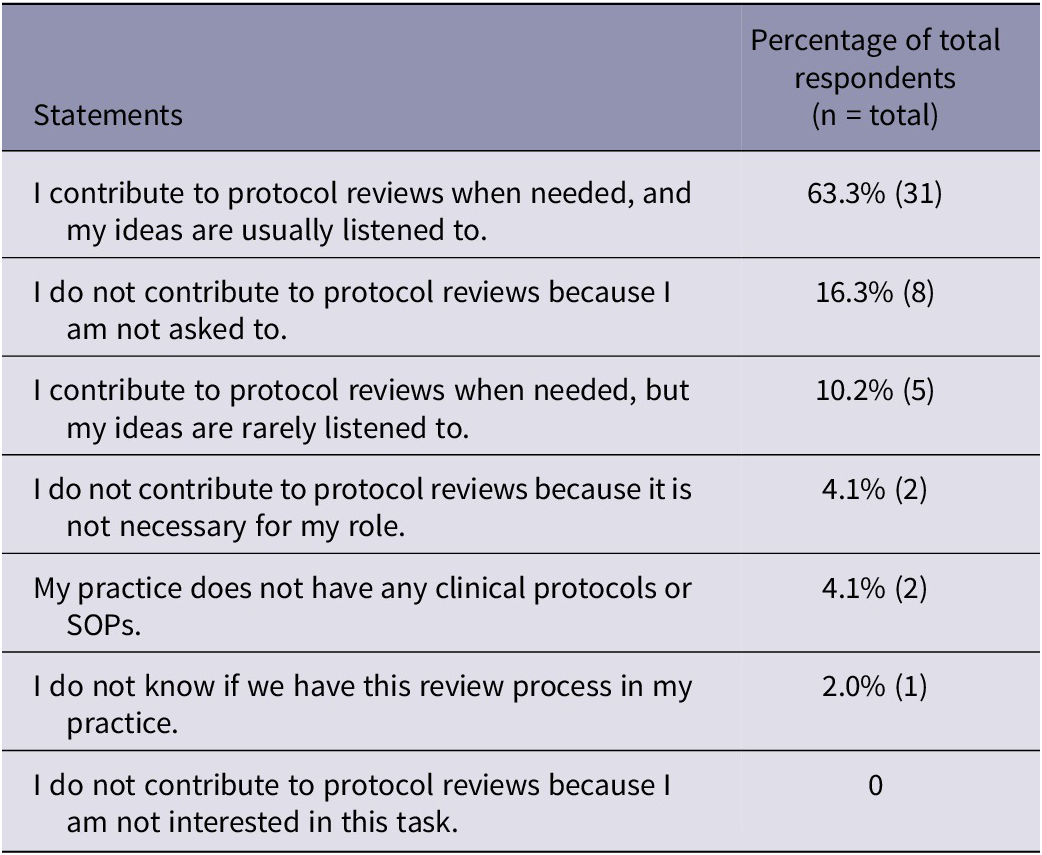Click the word 'practice.' on its own line

(122, 722)
